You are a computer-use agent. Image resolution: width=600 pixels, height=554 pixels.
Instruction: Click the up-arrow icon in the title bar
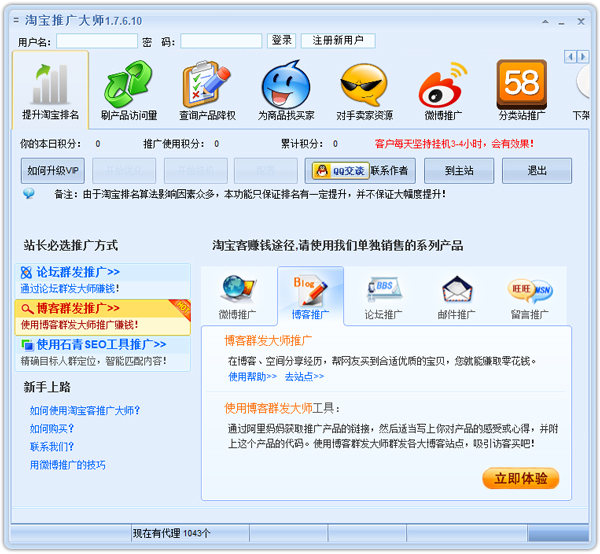(x=545, y=22)
